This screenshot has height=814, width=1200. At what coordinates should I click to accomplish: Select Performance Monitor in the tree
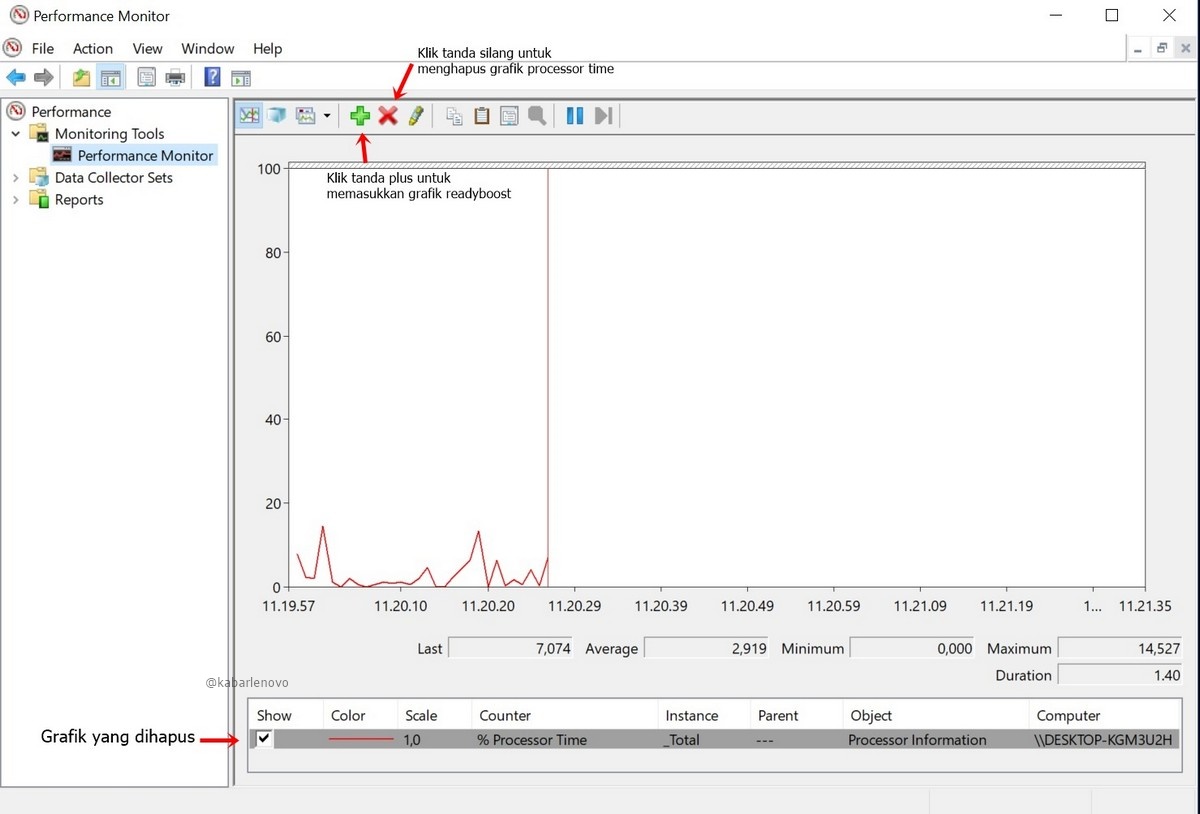tap(145, 156)
